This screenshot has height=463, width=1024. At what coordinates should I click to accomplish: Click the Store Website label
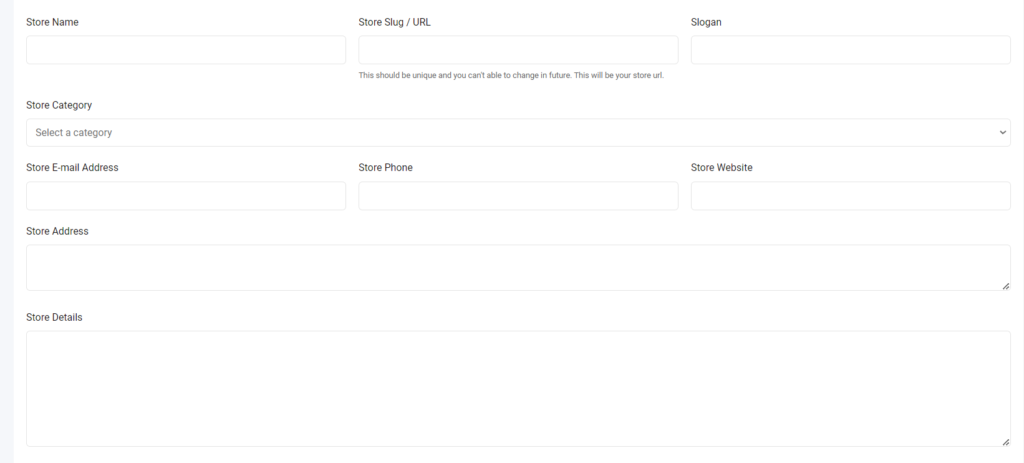(x=722, y=168)
